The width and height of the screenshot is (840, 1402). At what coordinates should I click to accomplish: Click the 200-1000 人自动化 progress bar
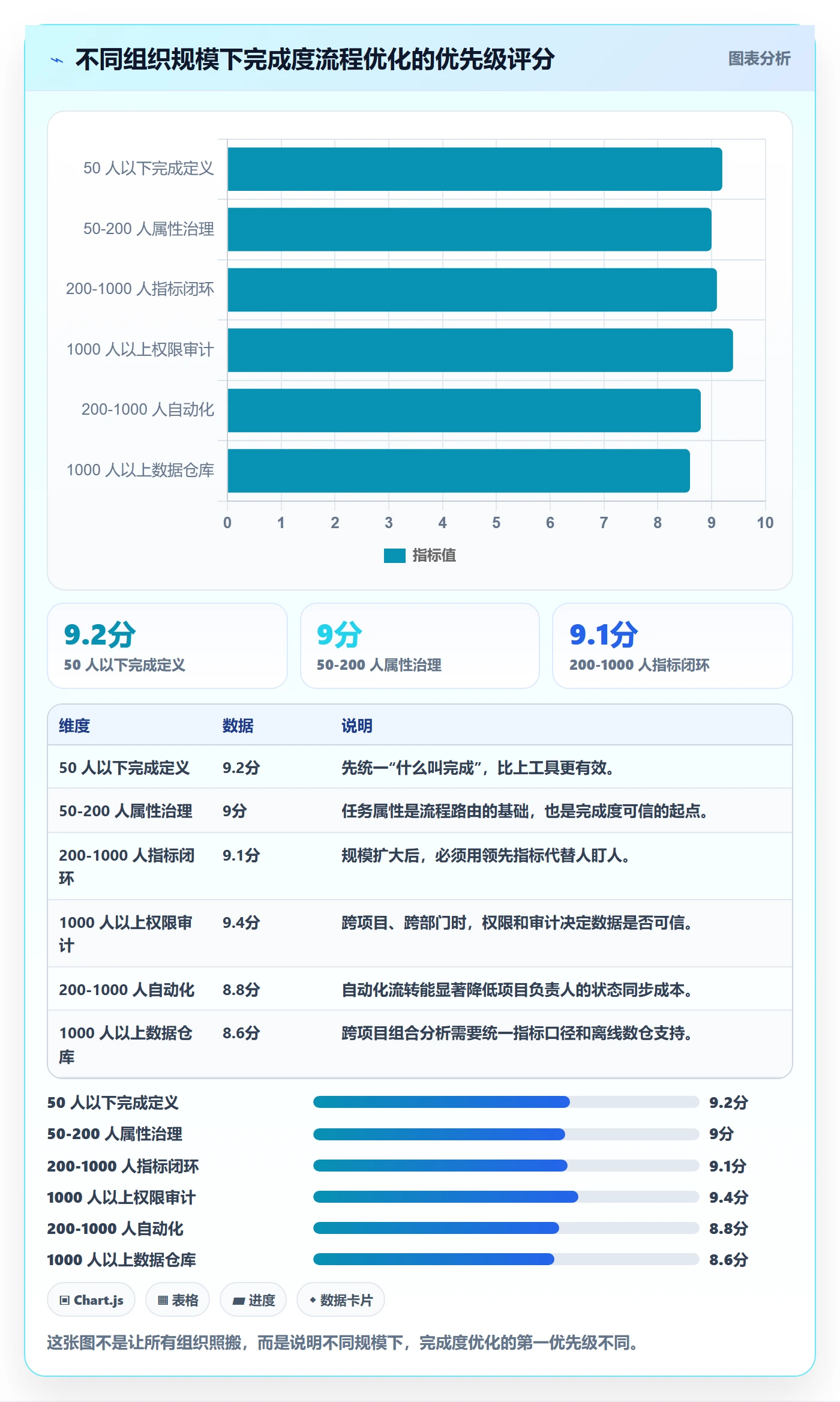pos(506,1228)
